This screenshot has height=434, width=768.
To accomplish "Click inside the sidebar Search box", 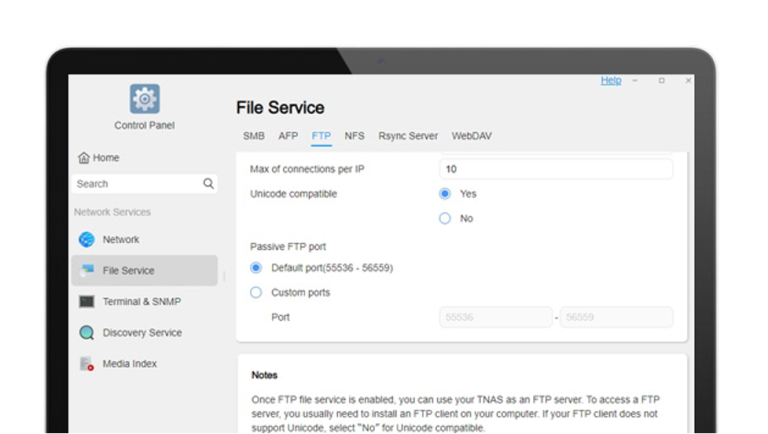I will click(135, 184).
